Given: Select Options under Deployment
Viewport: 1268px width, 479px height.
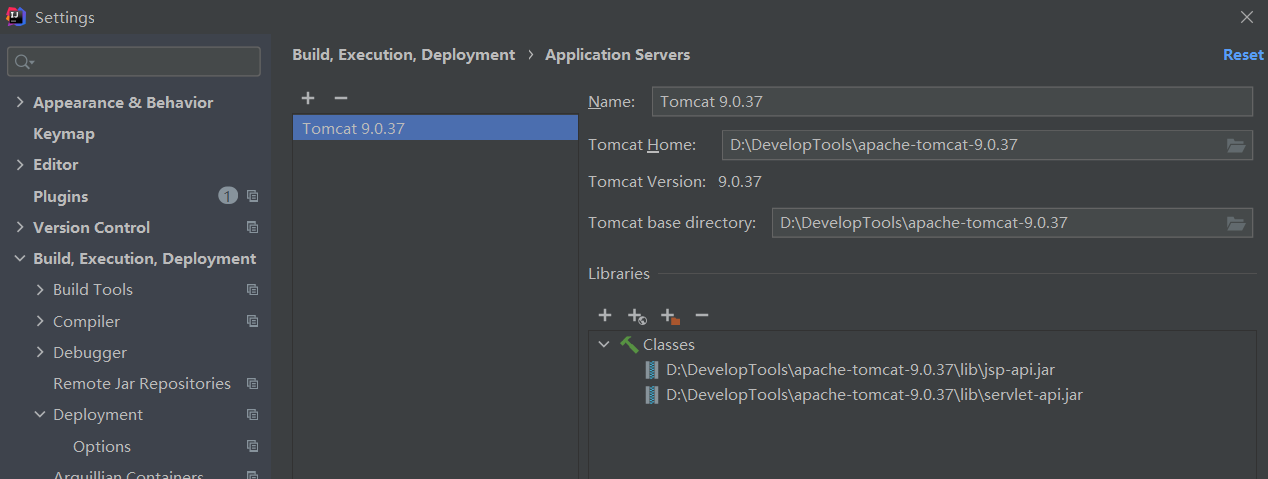Looking at the screenshot, I should [102, 447].
